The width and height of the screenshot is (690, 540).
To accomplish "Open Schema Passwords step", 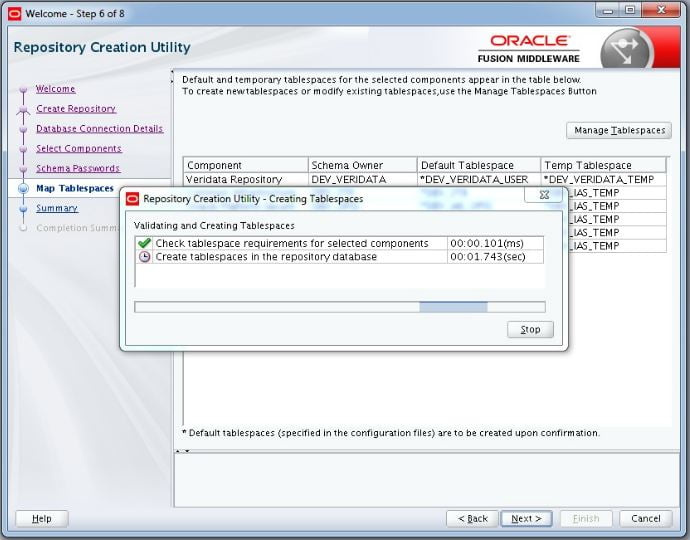I will (x=78, y=168).
